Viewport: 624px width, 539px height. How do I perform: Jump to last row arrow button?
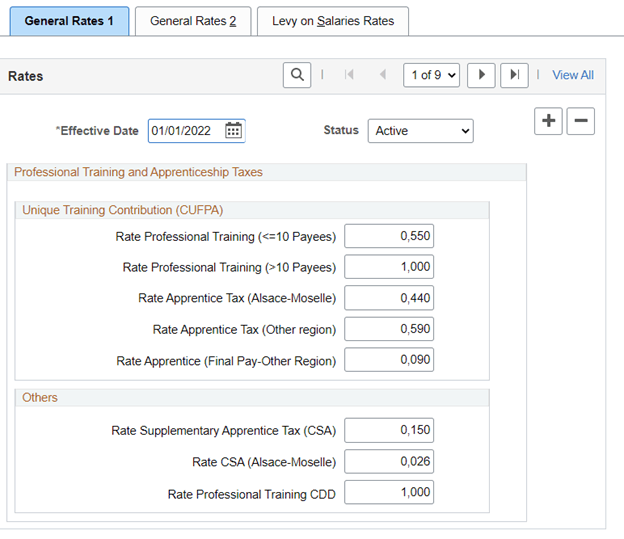pyautogui.click(x=514, y=75)
